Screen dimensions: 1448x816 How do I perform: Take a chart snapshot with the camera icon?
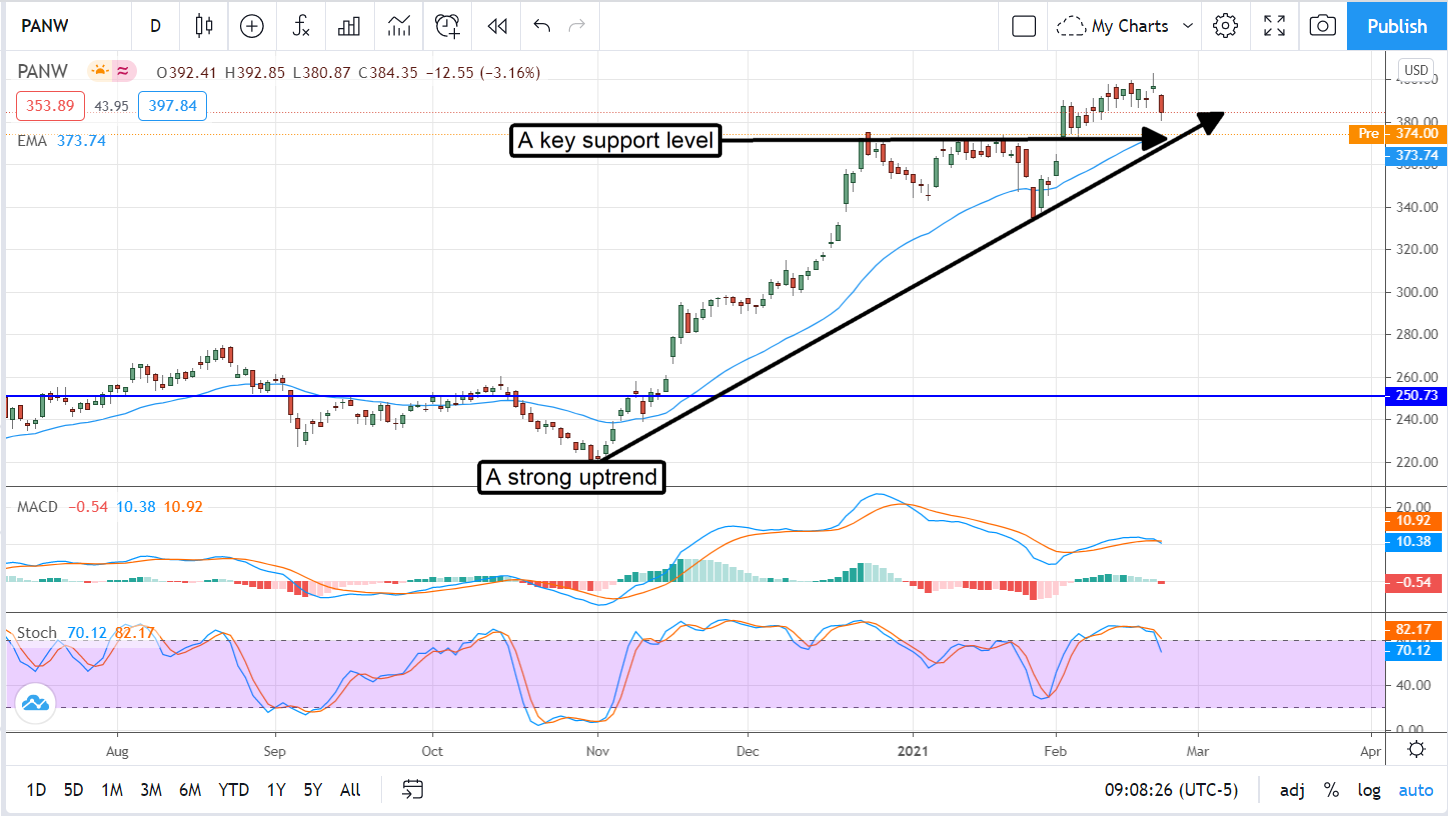point(1323,26)
